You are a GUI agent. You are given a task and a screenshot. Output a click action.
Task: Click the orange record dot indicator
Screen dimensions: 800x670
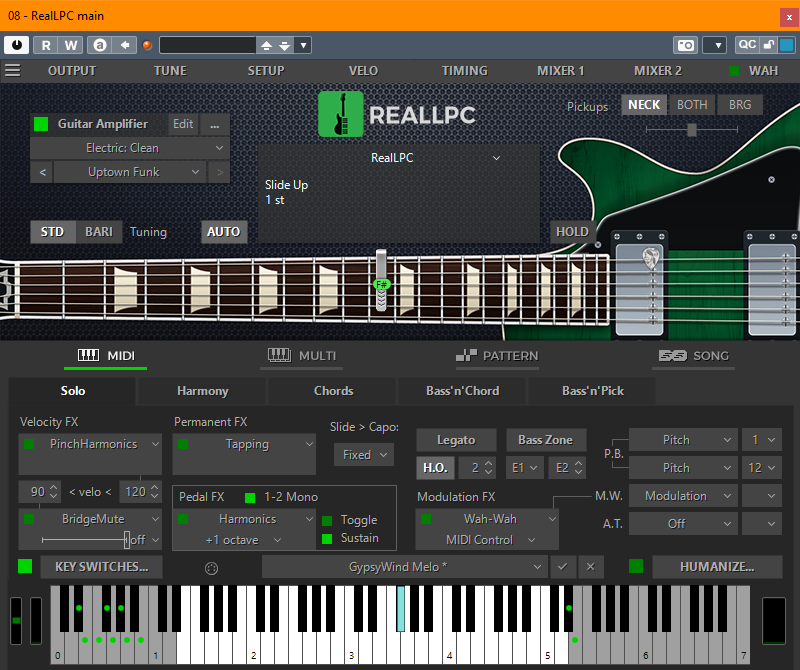coord(147,45)
